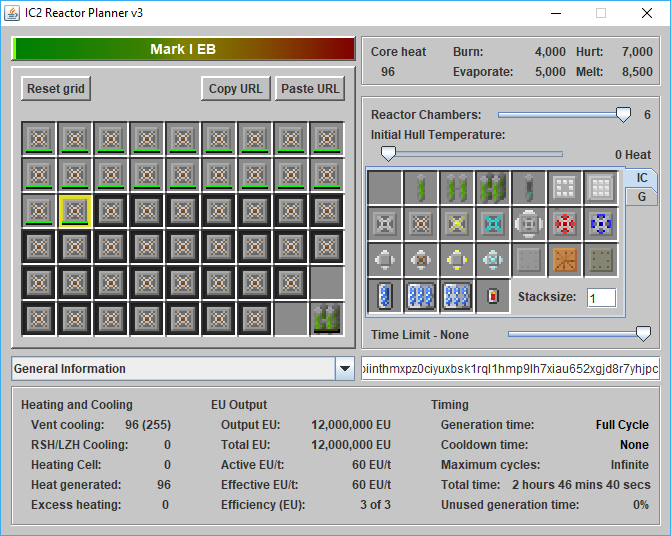Image resolution: width=671 pixels, height=536 pixels.
Task: Choose the thick neutron reflector component
Action: (600, 187)
